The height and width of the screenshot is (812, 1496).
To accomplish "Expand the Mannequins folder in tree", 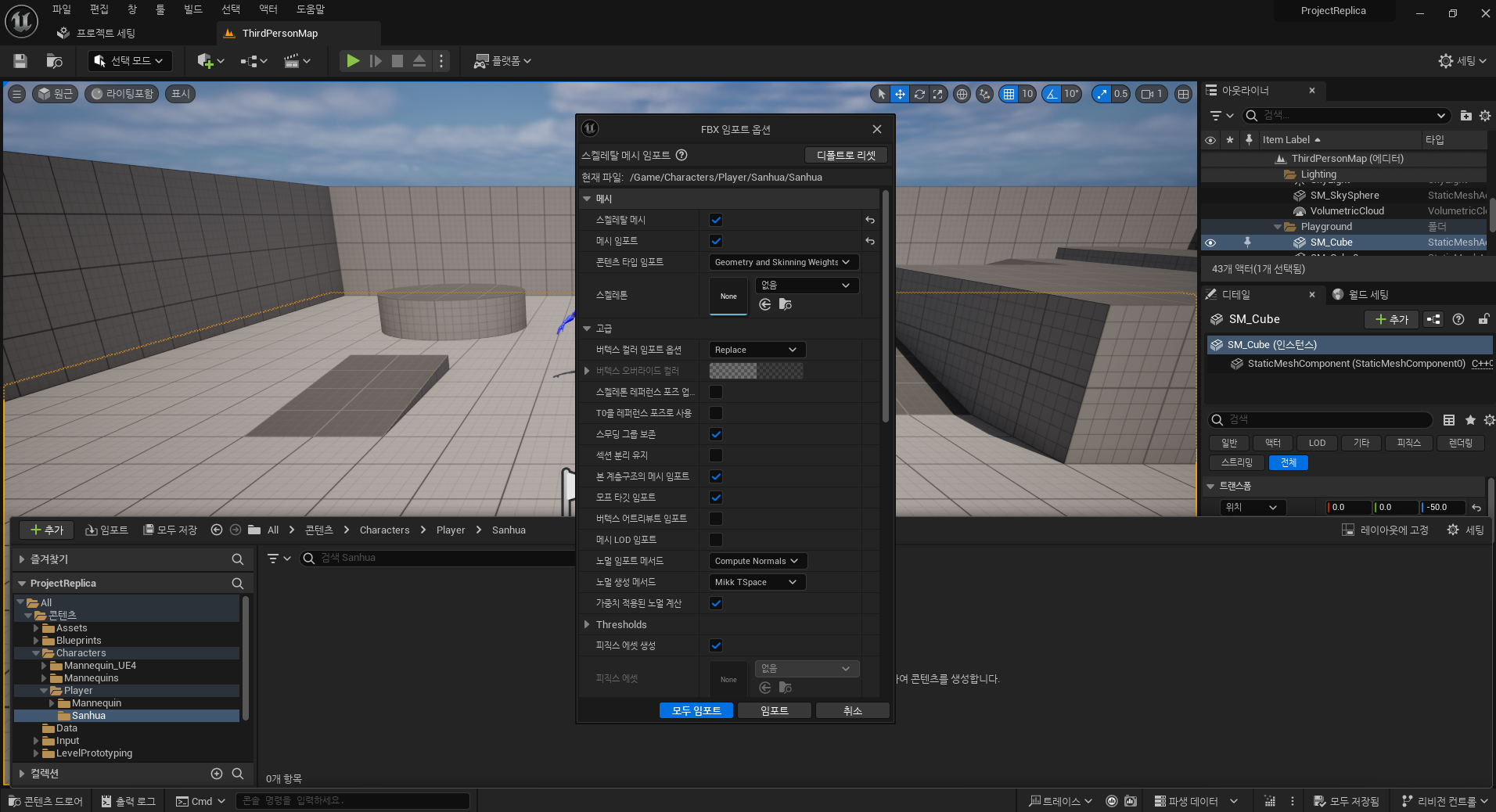I will [45, 678].
